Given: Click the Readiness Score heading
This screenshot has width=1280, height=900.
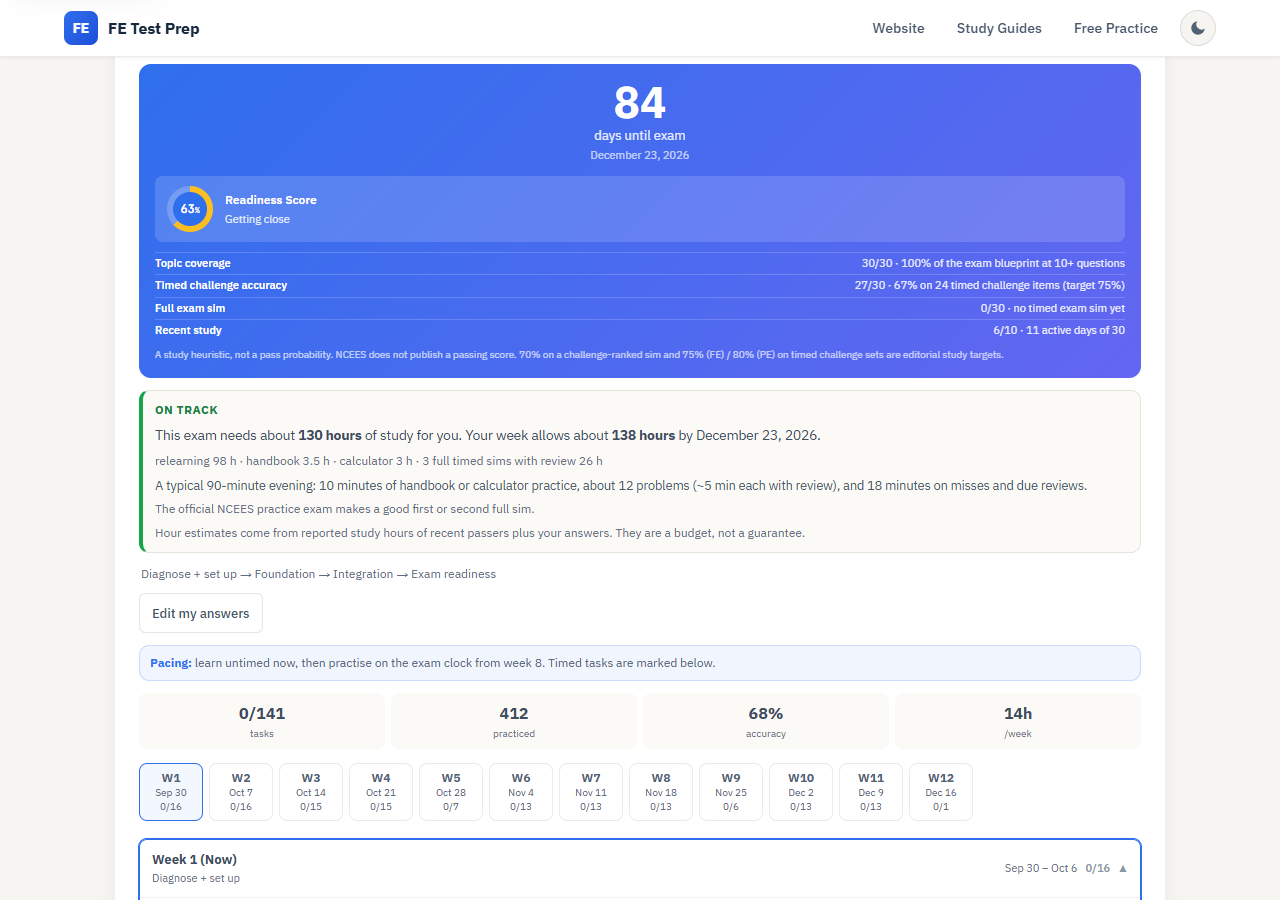Looking at the screenshot, I should click(271, 200).
